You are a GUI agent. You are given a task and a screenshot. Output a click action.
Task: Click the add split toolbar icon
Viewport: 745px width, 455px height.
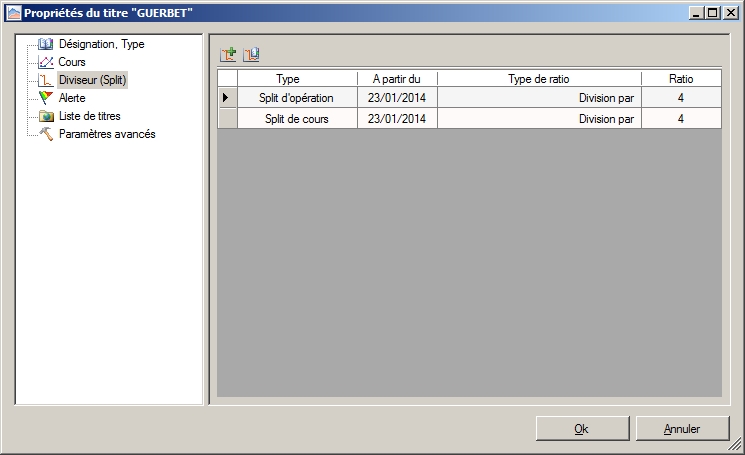(x=228, y=55)
